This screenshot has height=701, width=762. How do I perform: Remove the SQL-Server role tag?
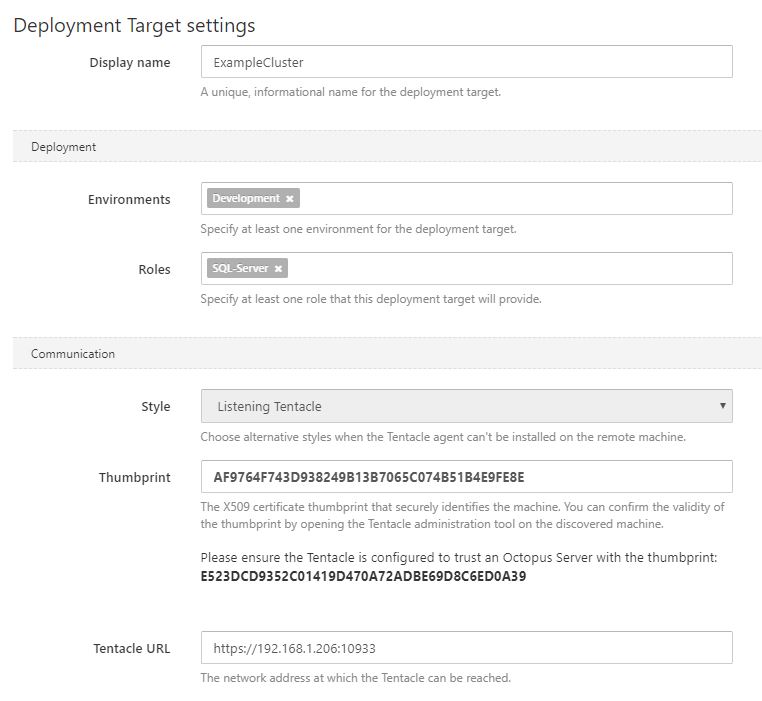coord(279,269)
